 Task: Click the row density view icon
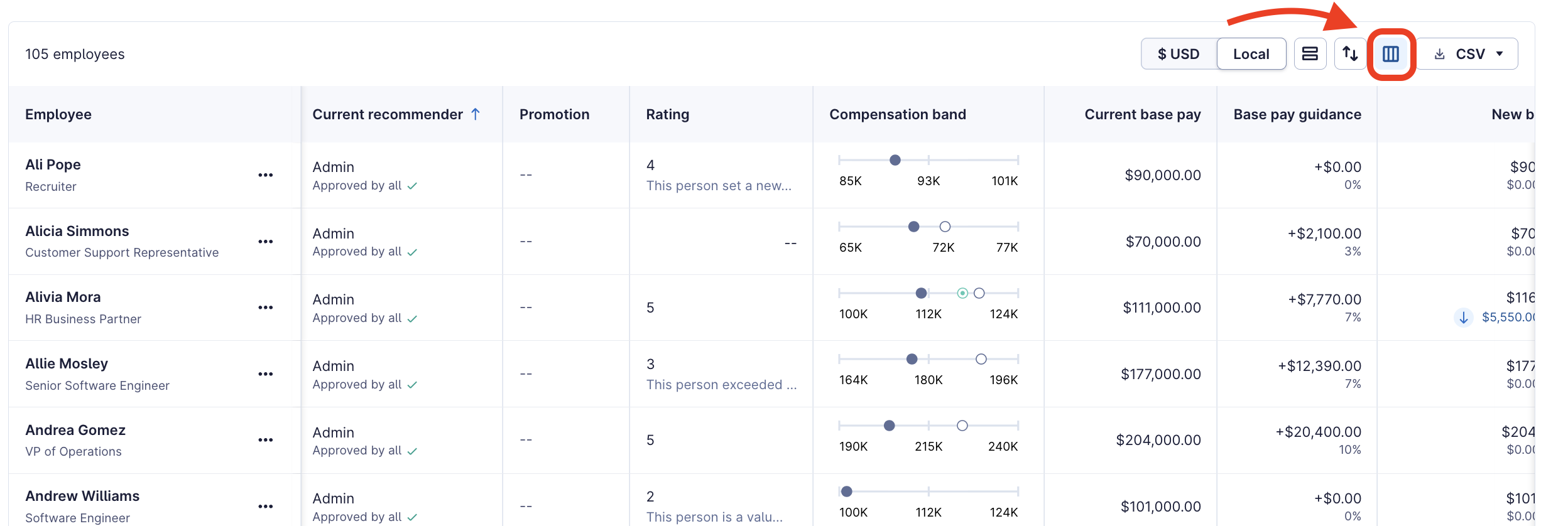pyautogui.click(x=1310, y=54)
